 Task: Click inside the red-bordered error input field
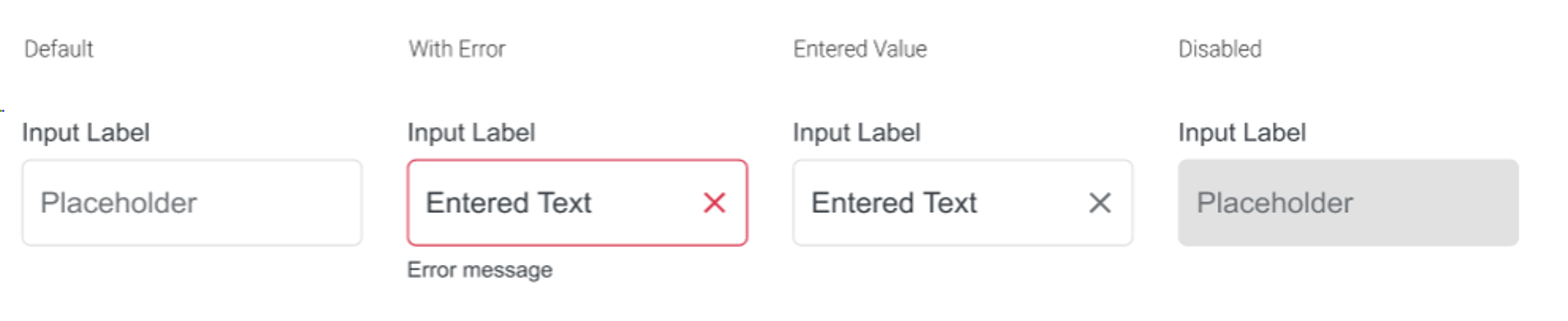pos(577,202)
